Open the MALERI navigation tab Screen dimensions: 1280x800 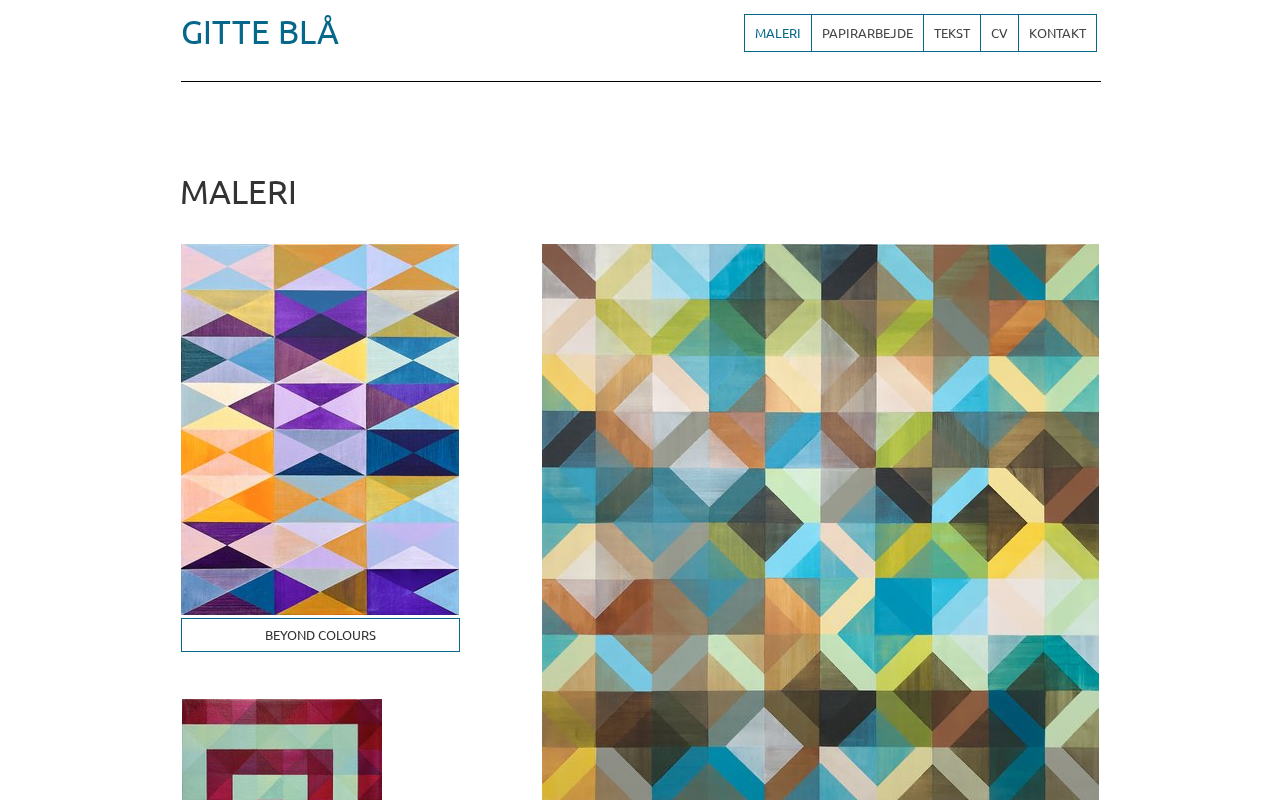coord(778,33)
